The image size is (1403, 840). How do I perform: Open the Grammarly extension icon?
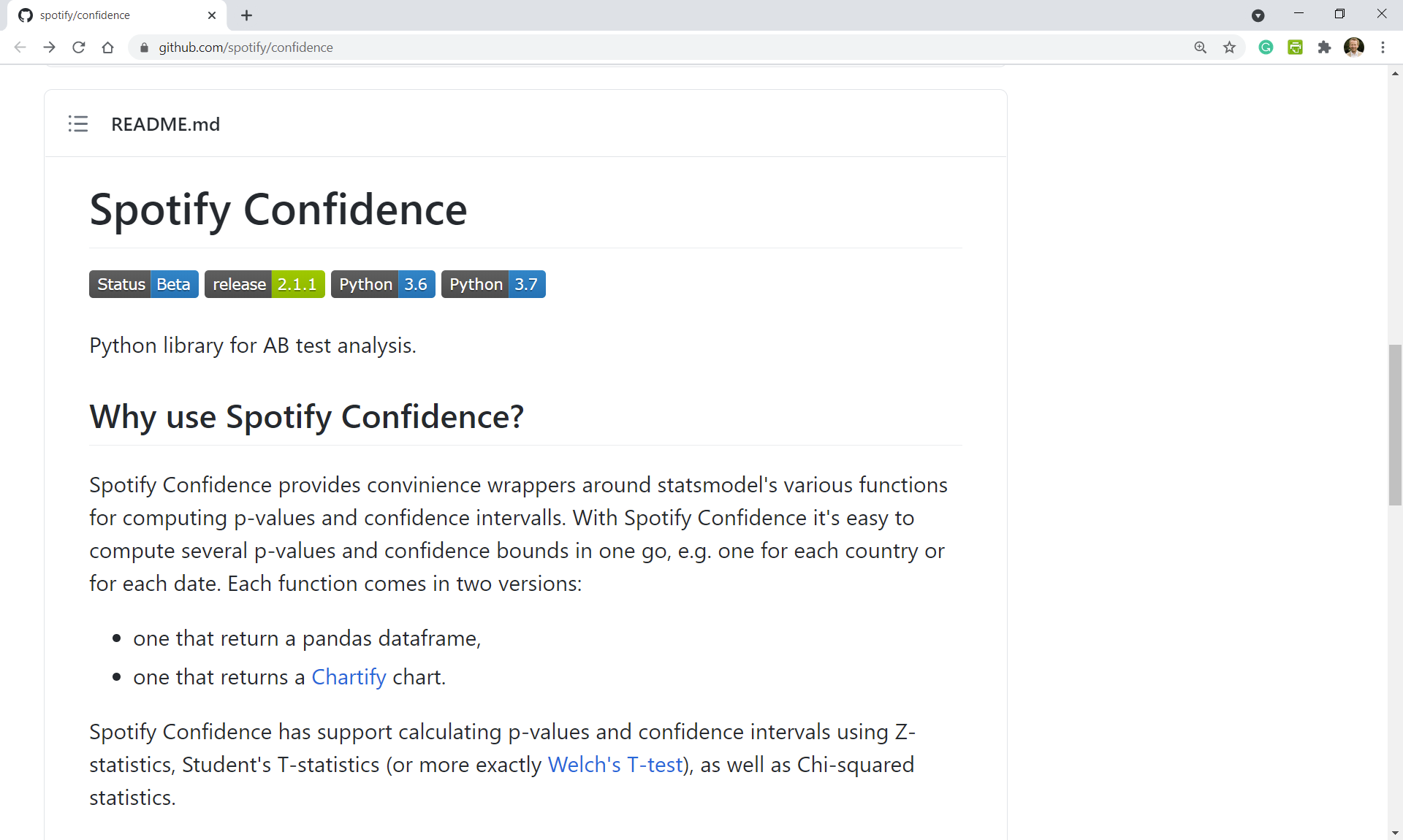click(1266, 47)
